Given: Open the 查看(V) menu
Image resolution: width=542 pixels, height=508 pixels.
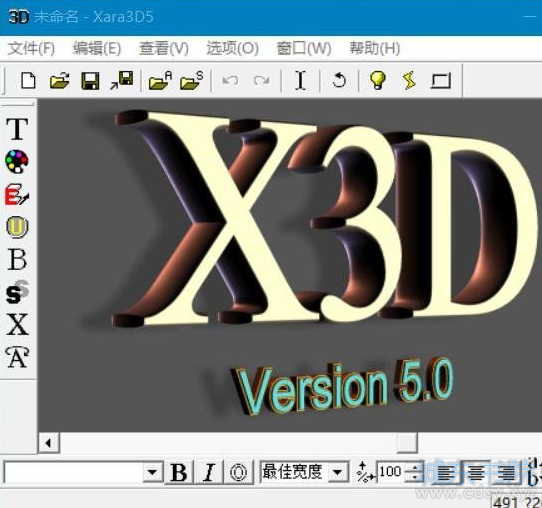Looking at the screenshot, I should (164, 48).
